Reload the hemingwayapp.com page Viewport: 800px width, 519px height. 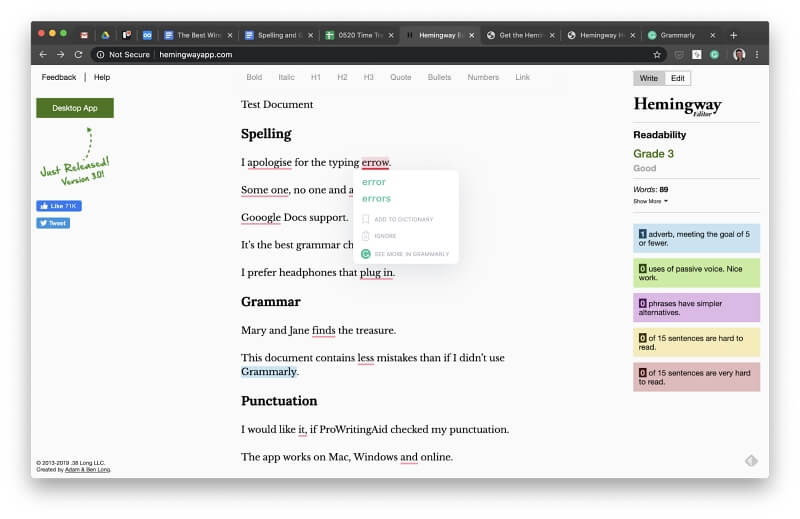coord(78,54)
